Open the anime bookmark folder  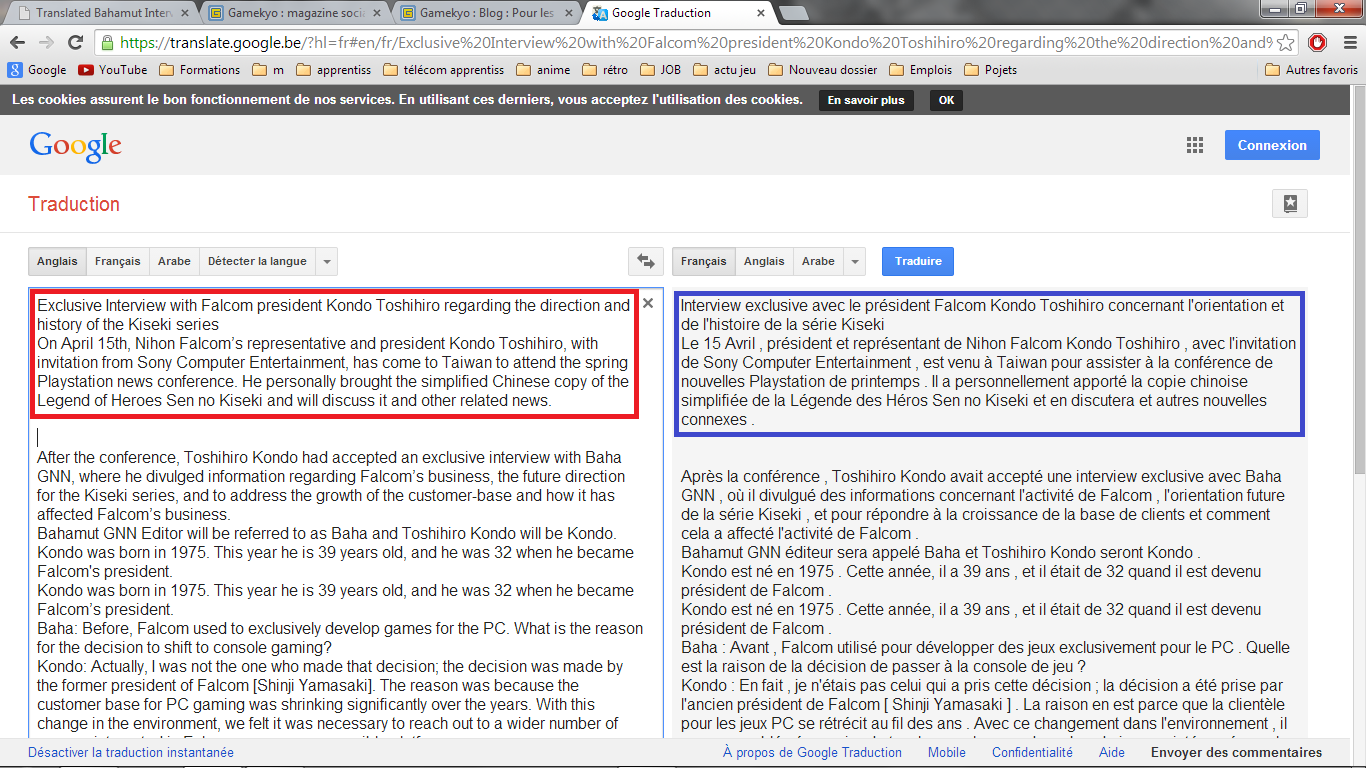coord(543,70)
